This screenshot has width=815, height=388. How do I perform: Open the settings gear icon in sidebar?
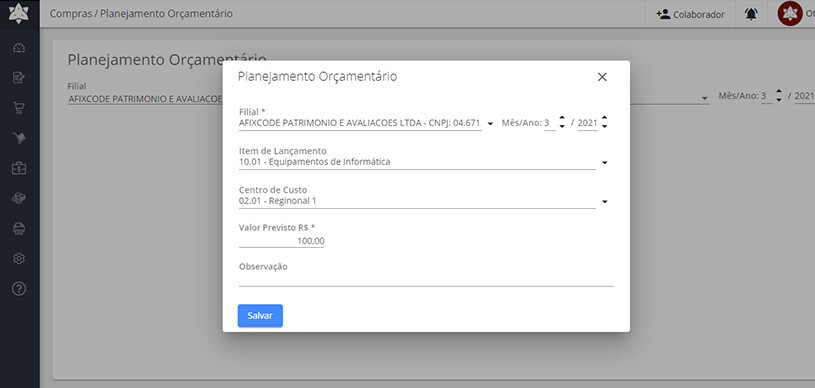19,258
